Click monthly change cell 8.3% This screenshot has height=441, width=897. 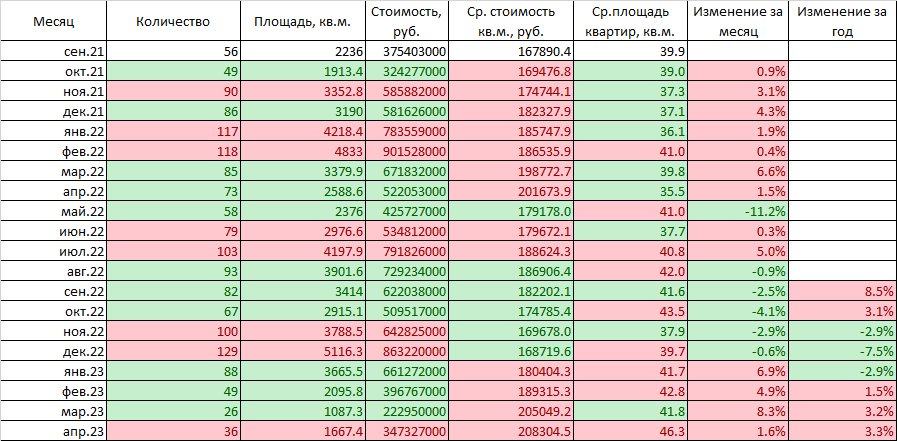click(x=738, y=412)
